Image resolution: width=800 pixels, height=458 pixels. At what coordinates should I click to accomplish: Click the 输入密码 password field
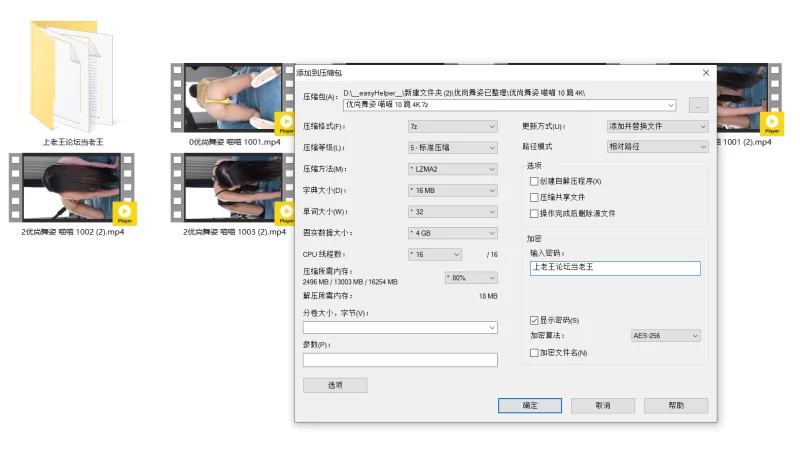coord(615,268)
